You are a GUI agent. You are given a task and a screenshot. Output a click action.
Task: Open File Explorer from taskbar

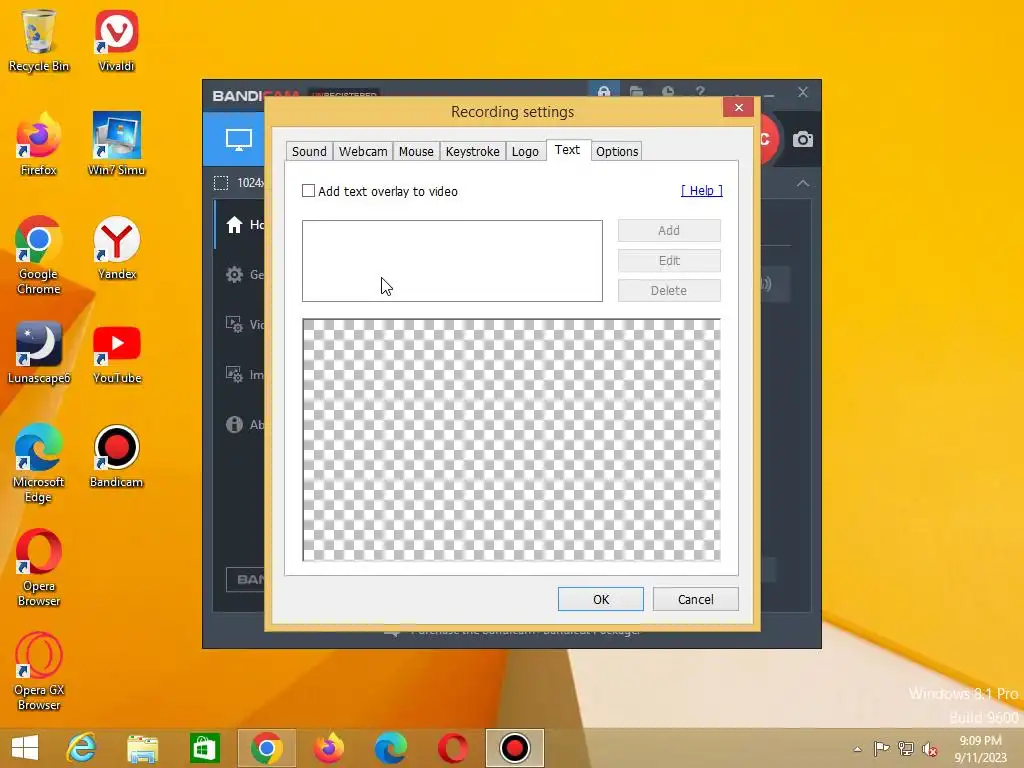pos(142,748)
